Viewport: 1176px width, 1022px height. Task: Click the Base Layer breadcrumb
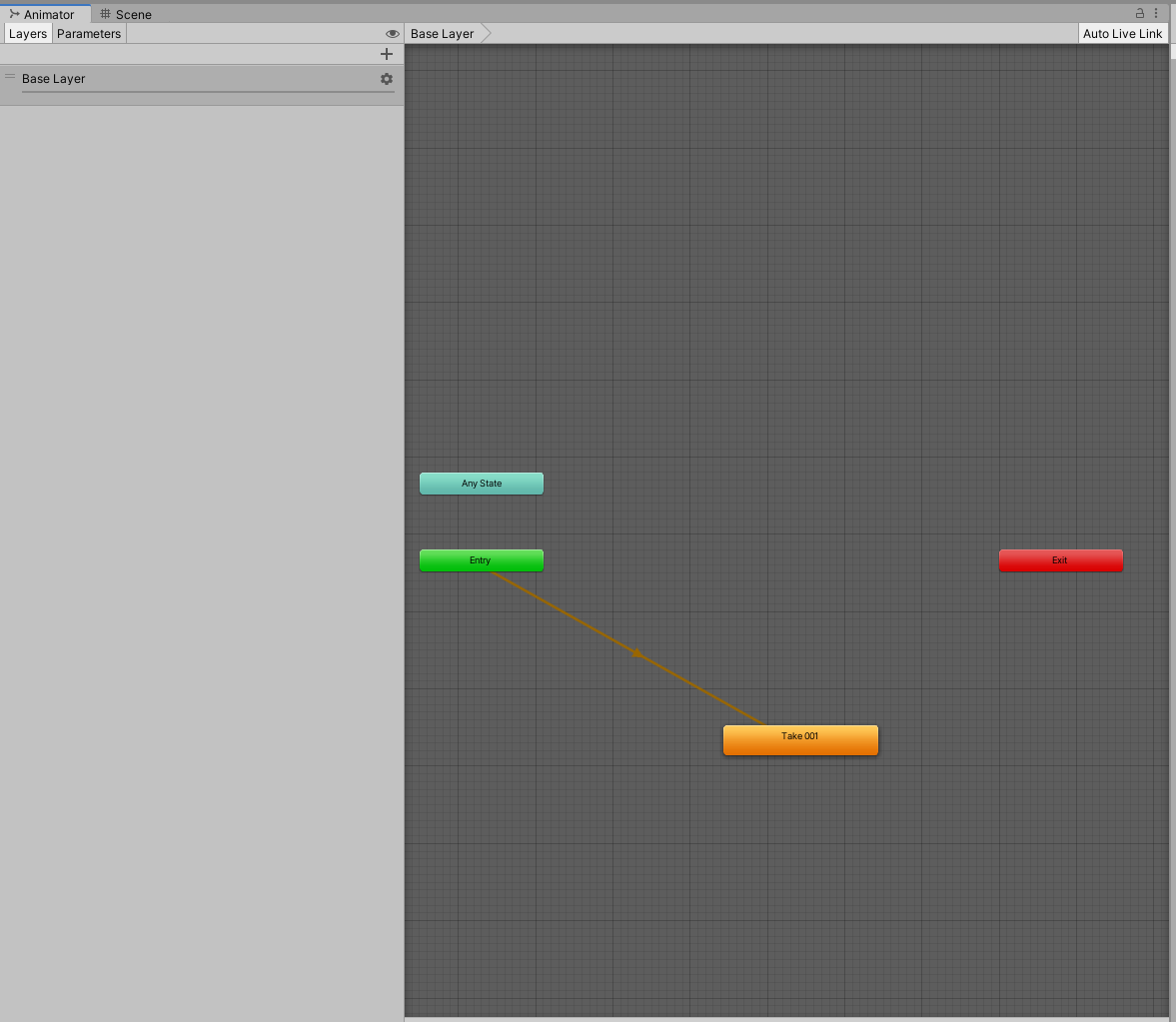[442, 34]
